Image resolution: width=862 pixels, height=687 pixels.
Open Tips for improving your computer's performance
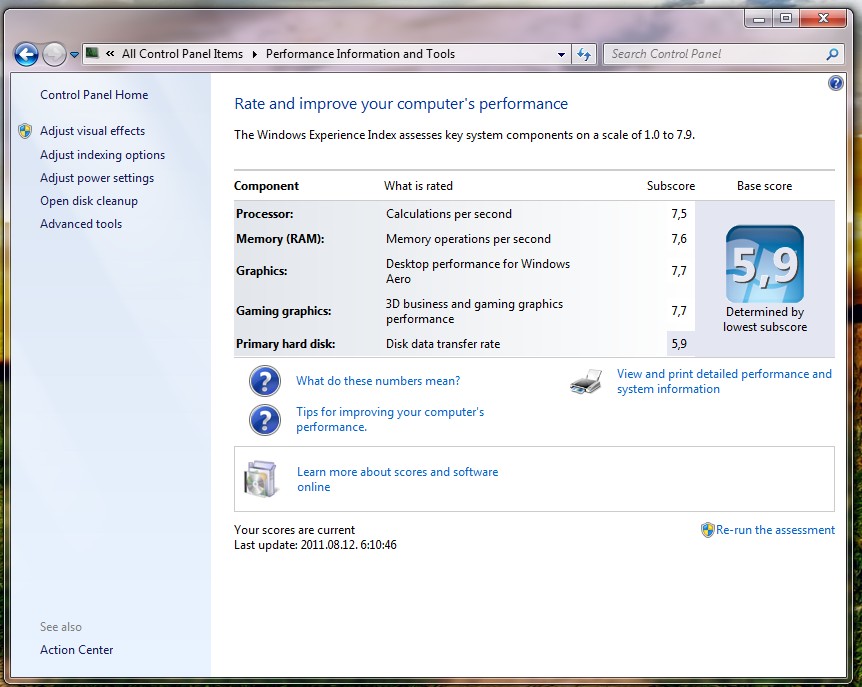click(390, 419)
